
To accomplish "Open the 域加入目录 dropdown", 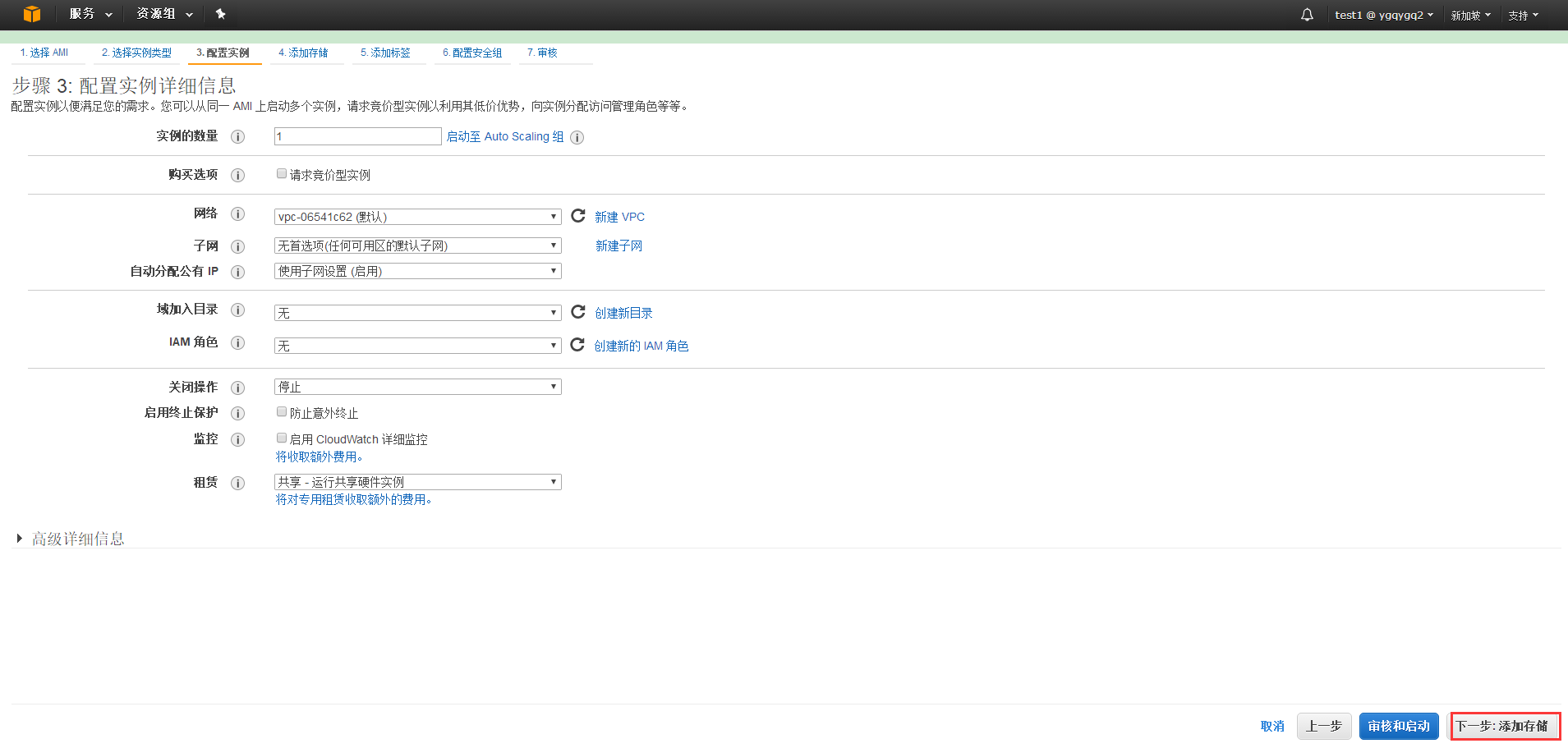I will [x=417, y=313].
